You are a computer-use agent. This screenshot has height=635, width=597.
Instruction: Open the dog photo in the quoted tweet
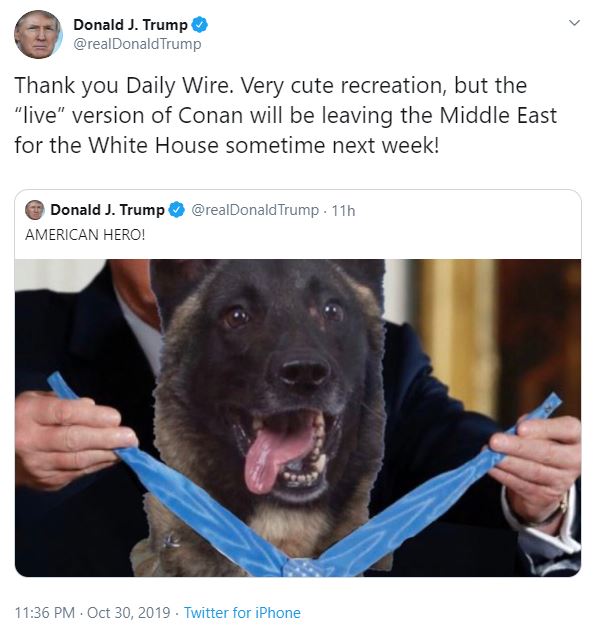point(298,418)
